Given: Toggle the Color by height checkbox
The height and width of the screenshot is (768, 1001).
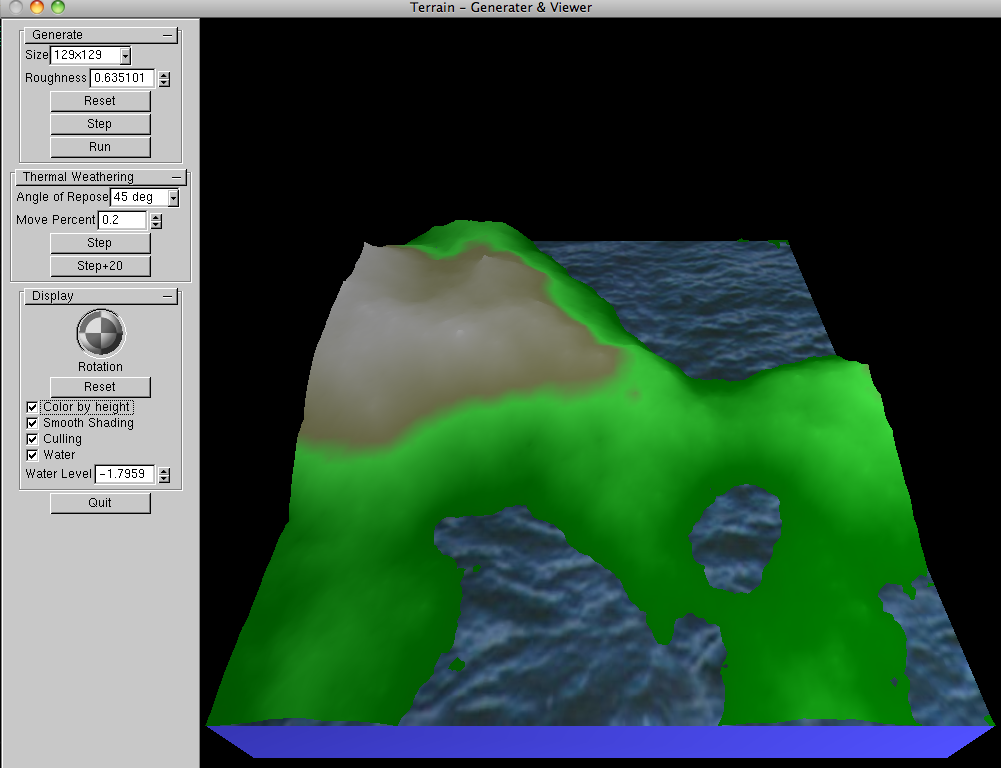Looking at the screenshot, I should click(x=32, y=408).
